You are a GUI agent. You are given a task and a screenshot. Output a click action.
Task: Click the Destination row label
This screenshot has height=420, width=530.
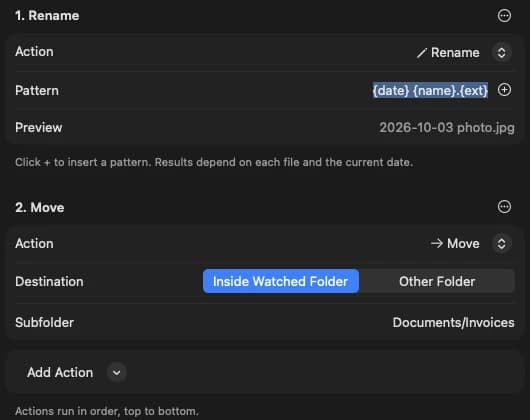tap(49, 281)
